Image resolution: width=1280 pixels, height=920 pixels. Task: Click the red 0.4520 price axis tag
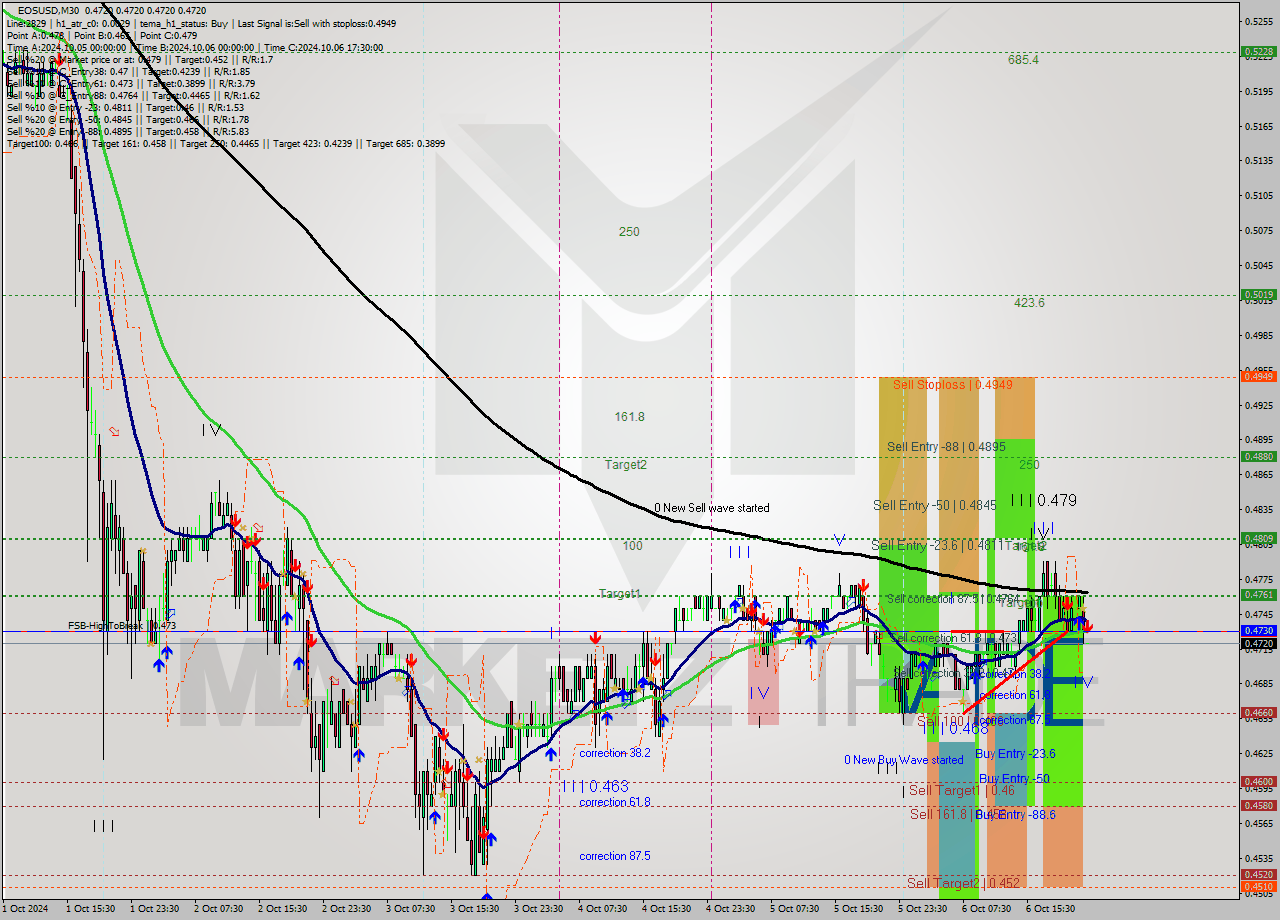tap(1258, 874)
